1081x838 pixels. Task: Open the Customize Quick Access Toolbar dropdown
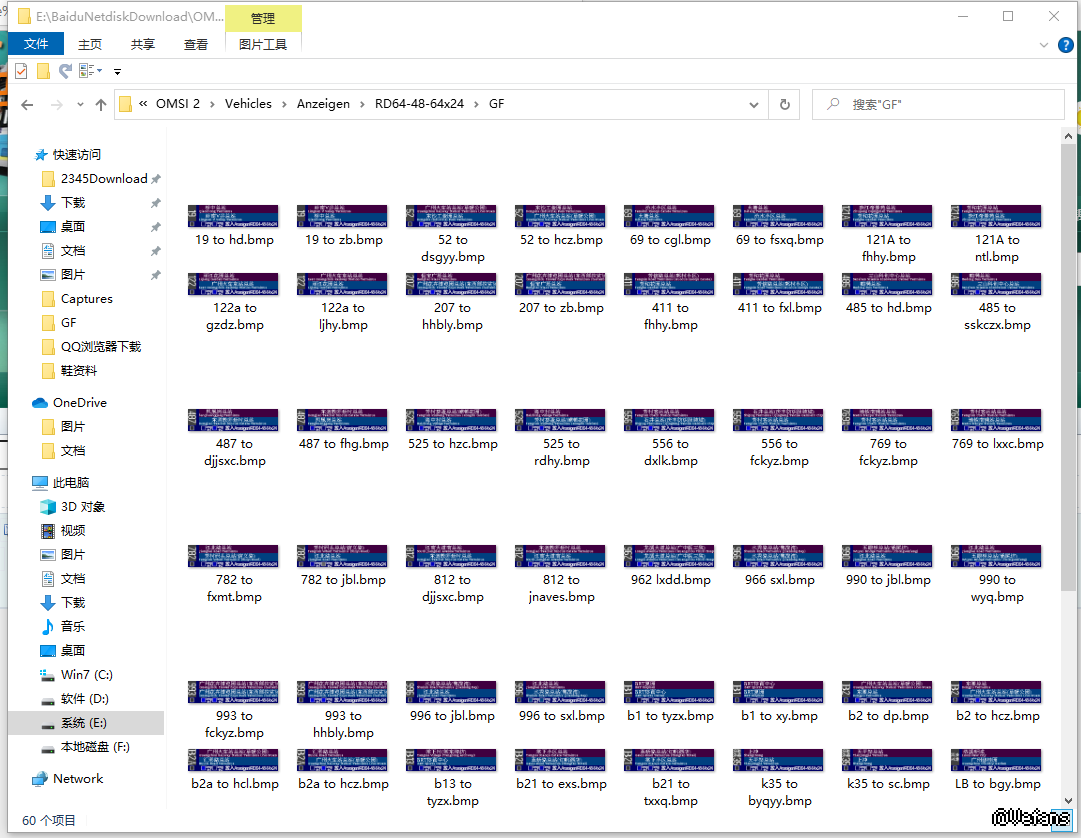pos(117,71)
